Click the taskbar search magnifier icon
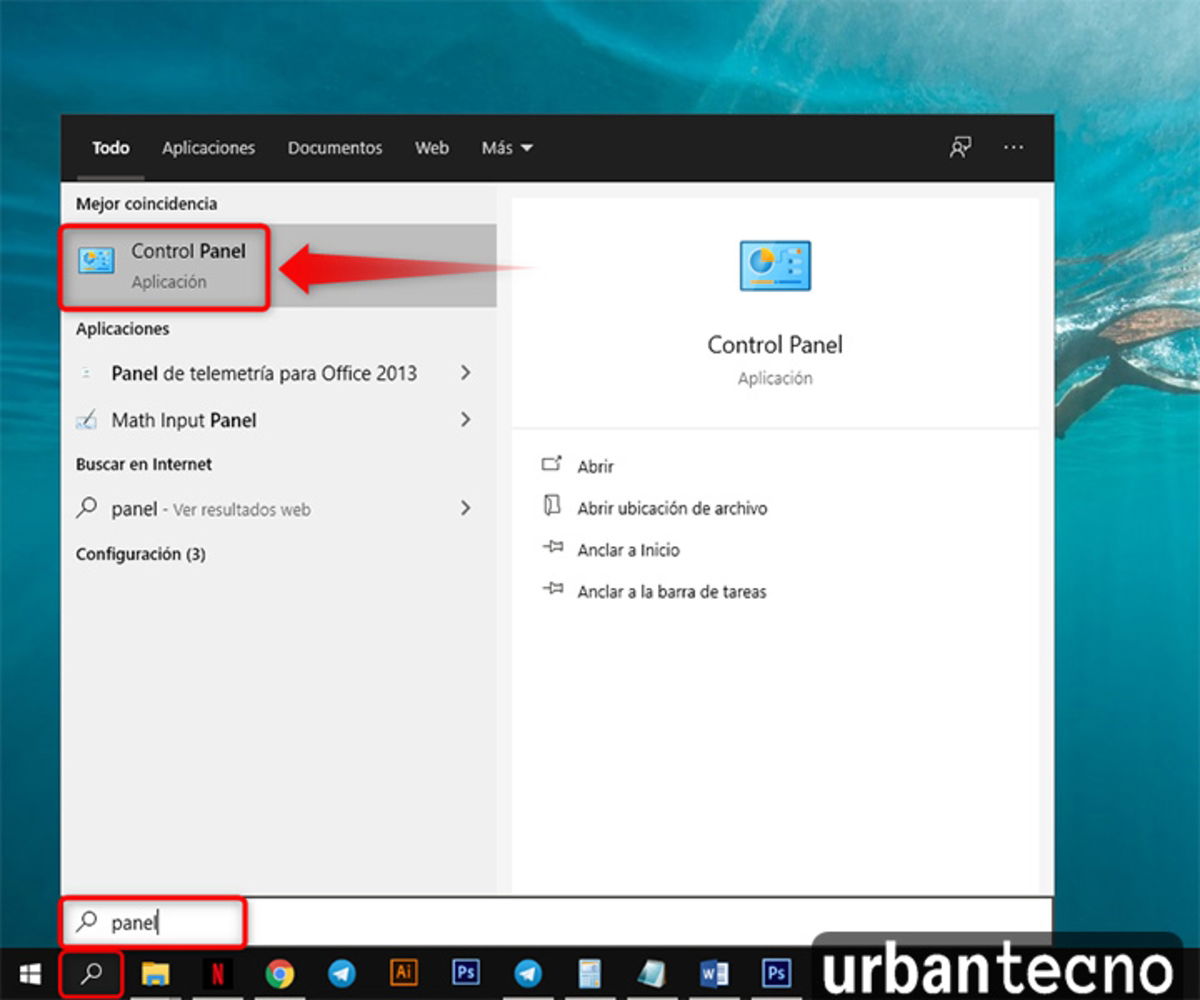Screen dimensions: 1200x1000 [91, 973]
